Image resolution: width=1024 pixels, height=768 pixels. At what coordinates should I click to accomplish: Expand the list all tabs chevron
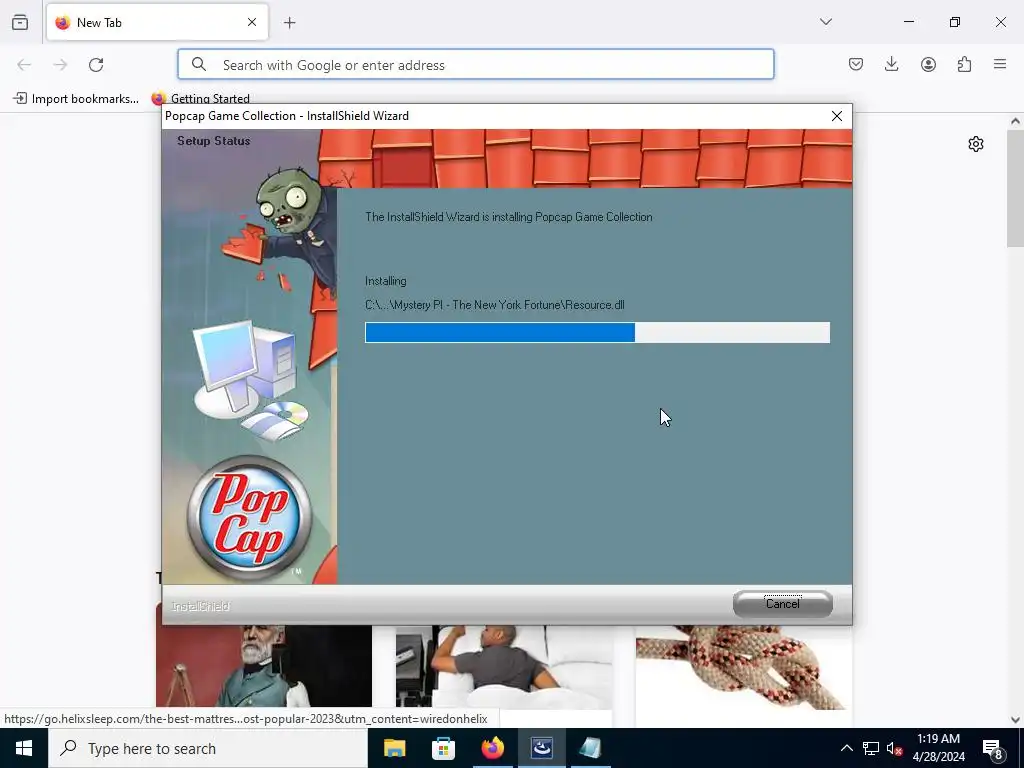point(825,22)
